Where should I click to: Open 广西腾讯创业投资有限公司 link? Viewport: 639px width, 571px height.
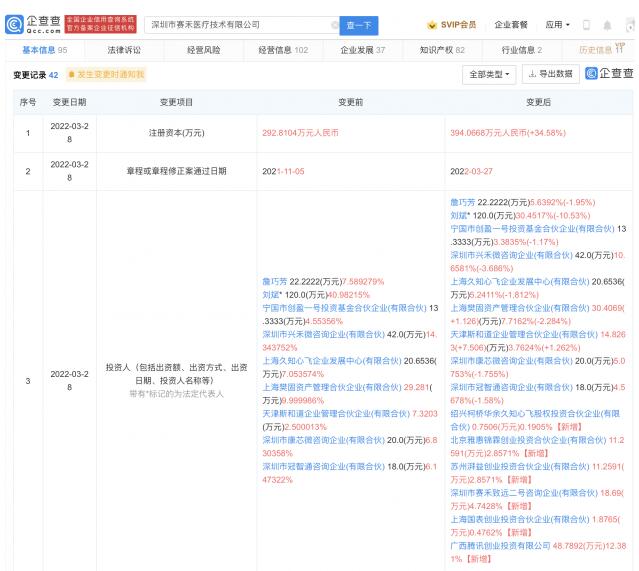[x=500, y=546]
